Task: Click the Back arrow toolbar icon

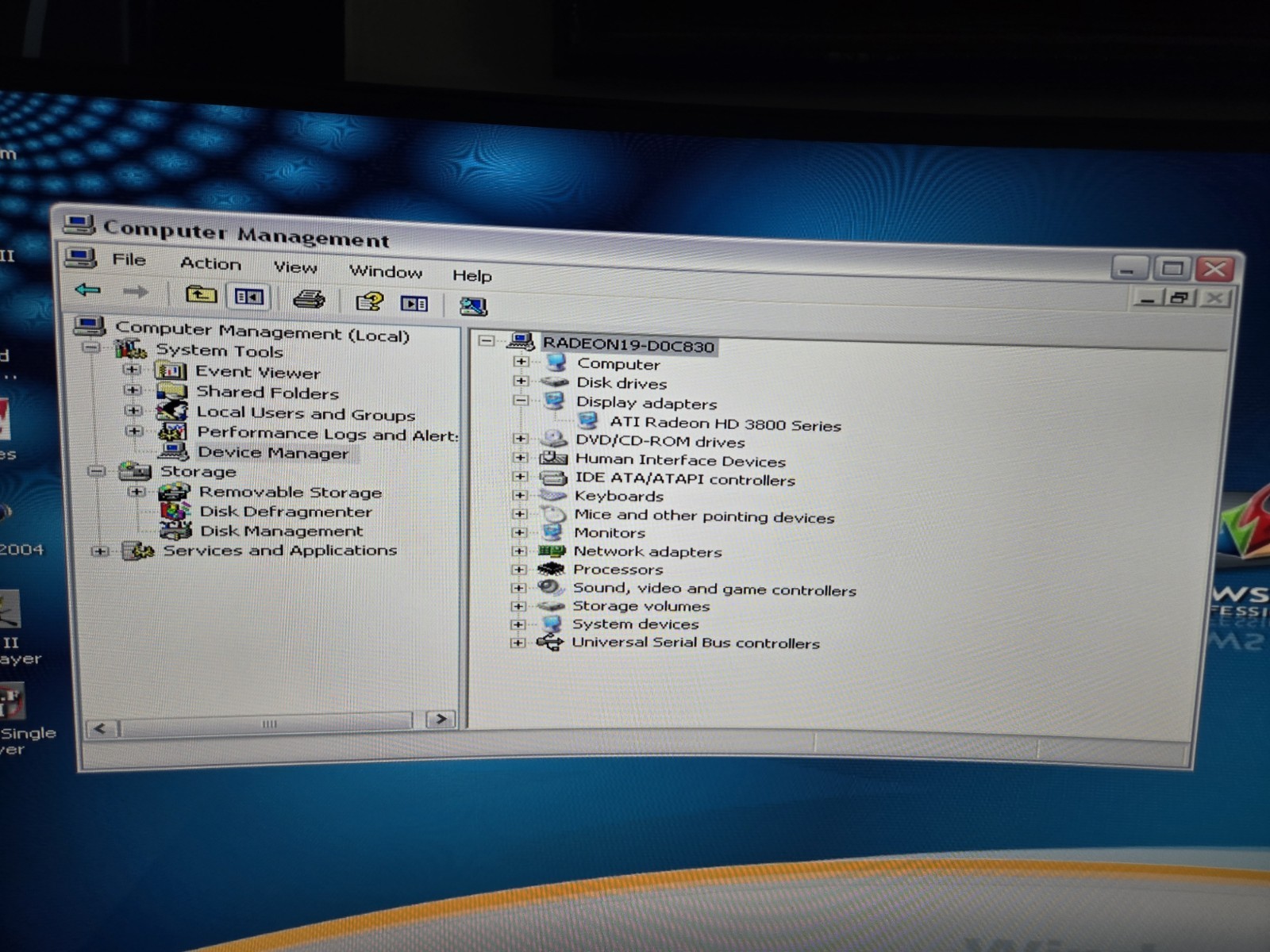Action: [87, 290]
